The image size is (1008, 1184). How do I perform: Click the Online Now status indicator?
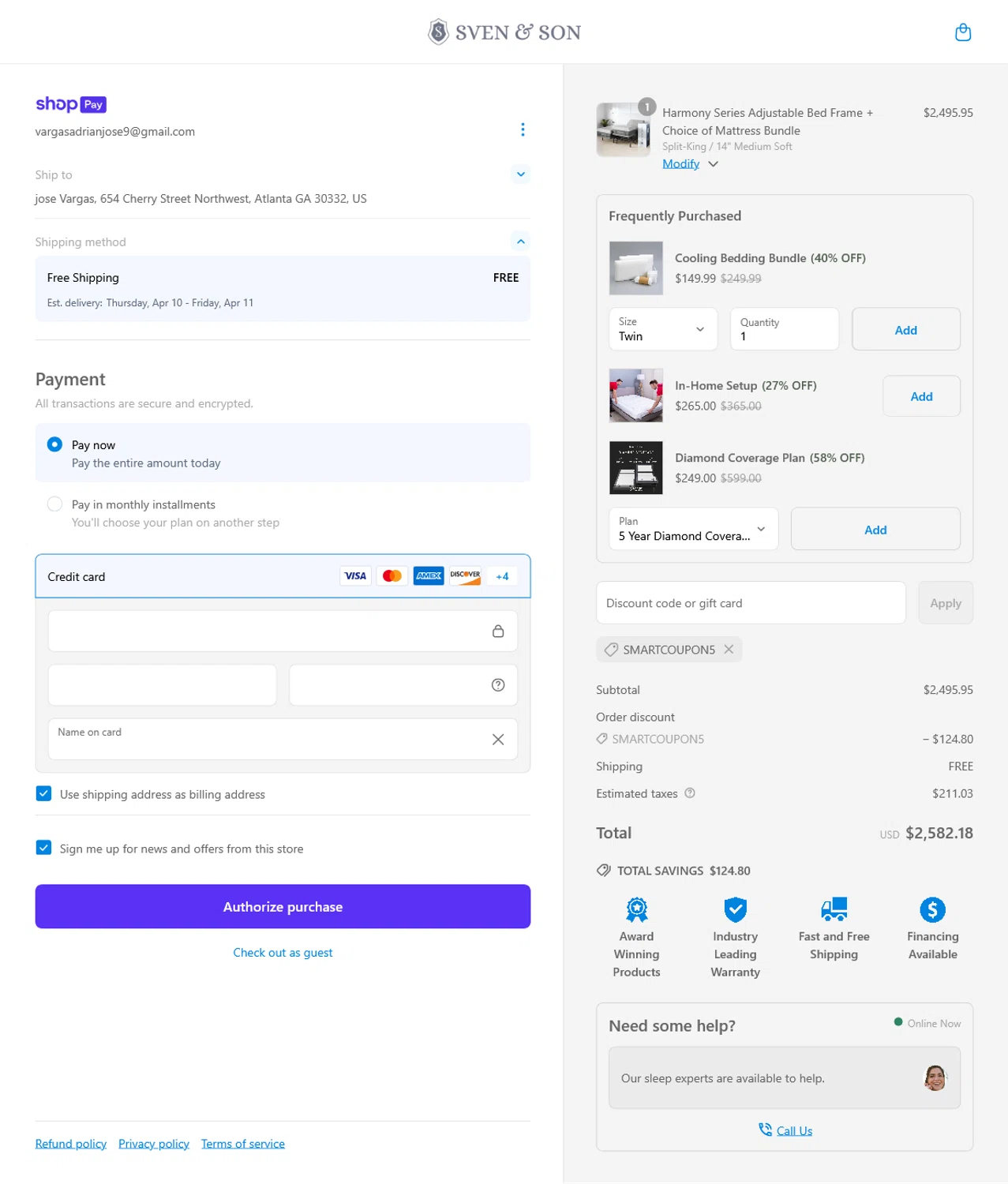coord(927,1023)
